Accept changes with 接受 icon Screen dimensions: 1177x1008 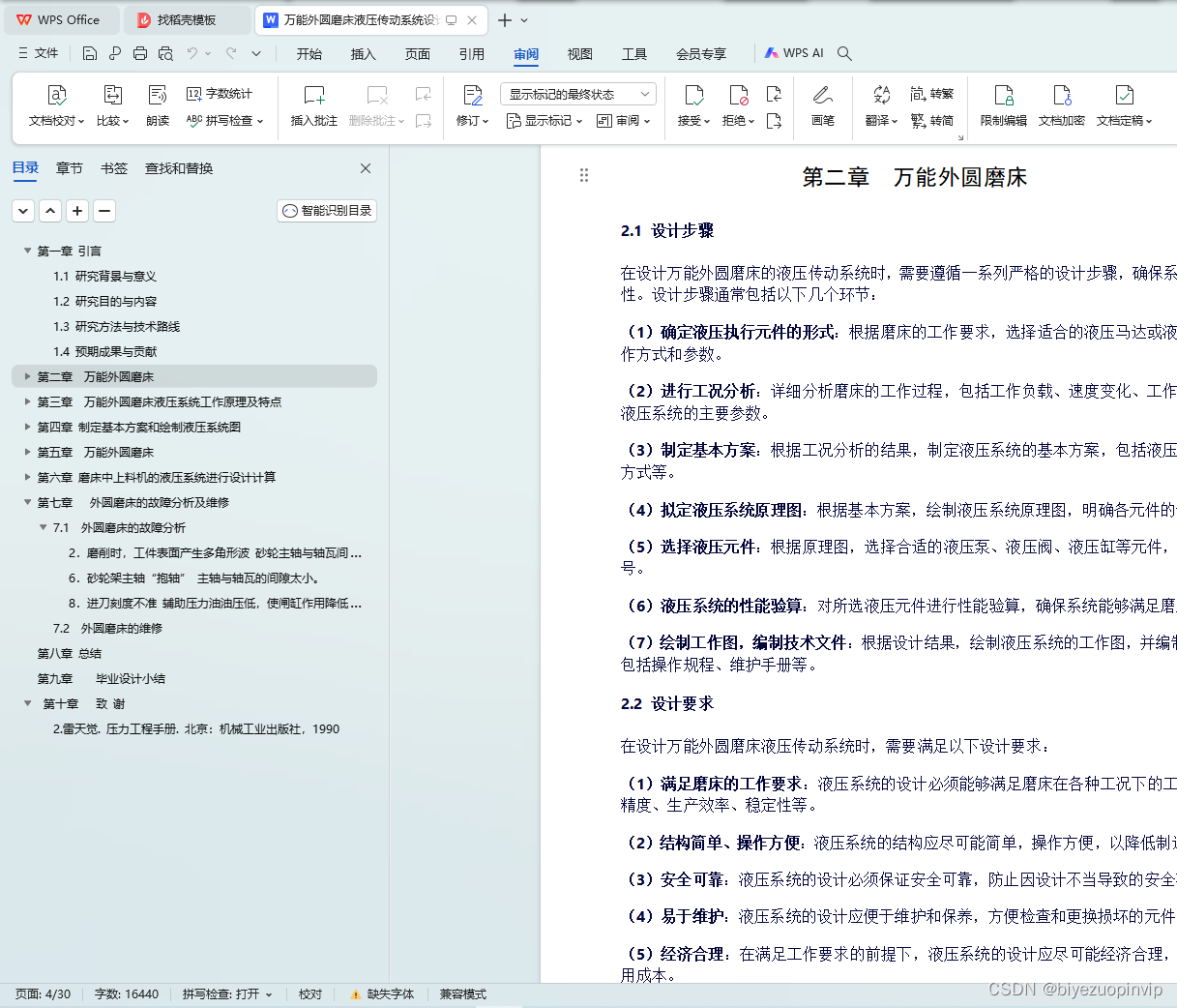point(693,95)
